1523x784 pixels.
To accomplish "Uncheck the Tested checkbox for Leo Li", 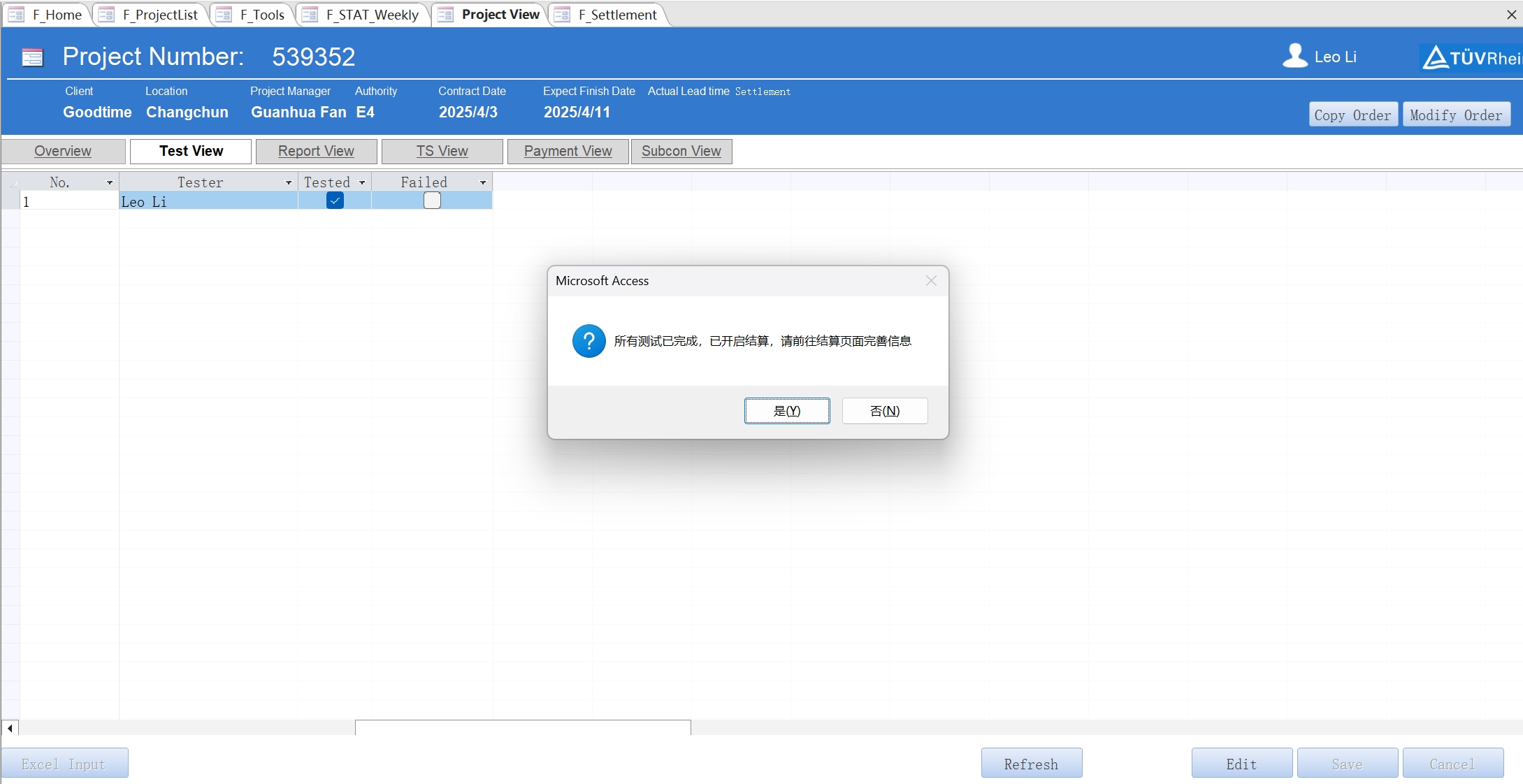I will coord(335,201).
